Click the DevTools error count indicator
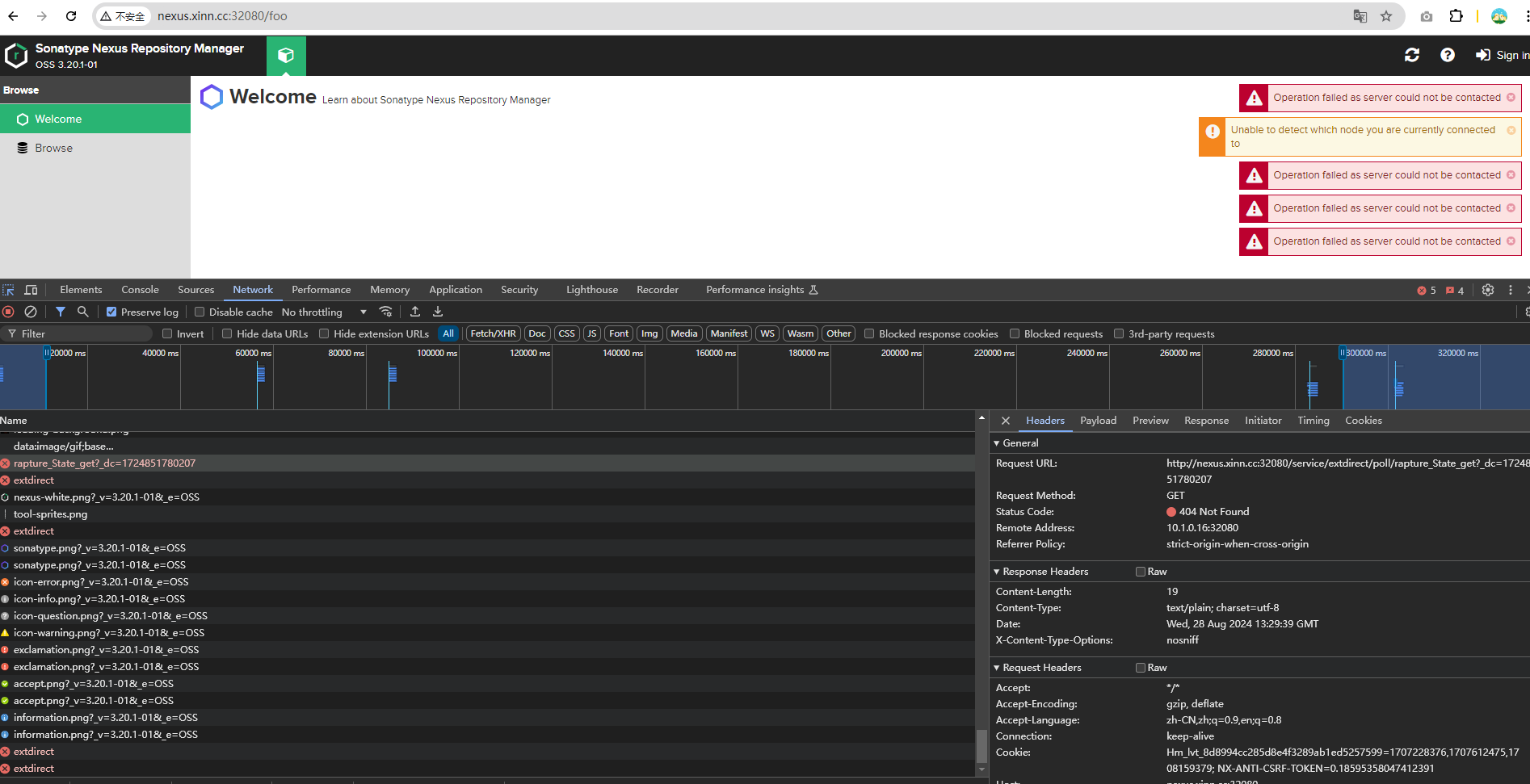The height and width of the screenshot is (784, 1530). [x=1427, y=291]
